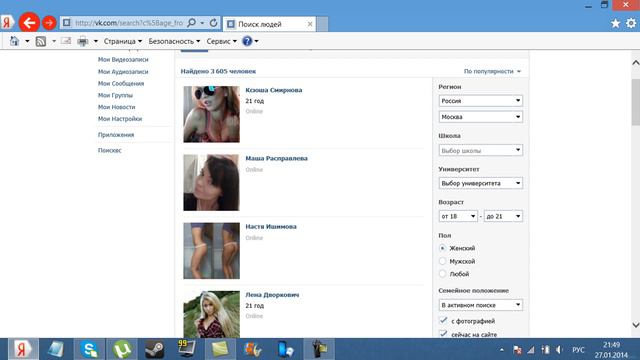Open Маша Расправлева profile name link
The height and width of the screenshot is (360, 640).
[x=276, y=158]
